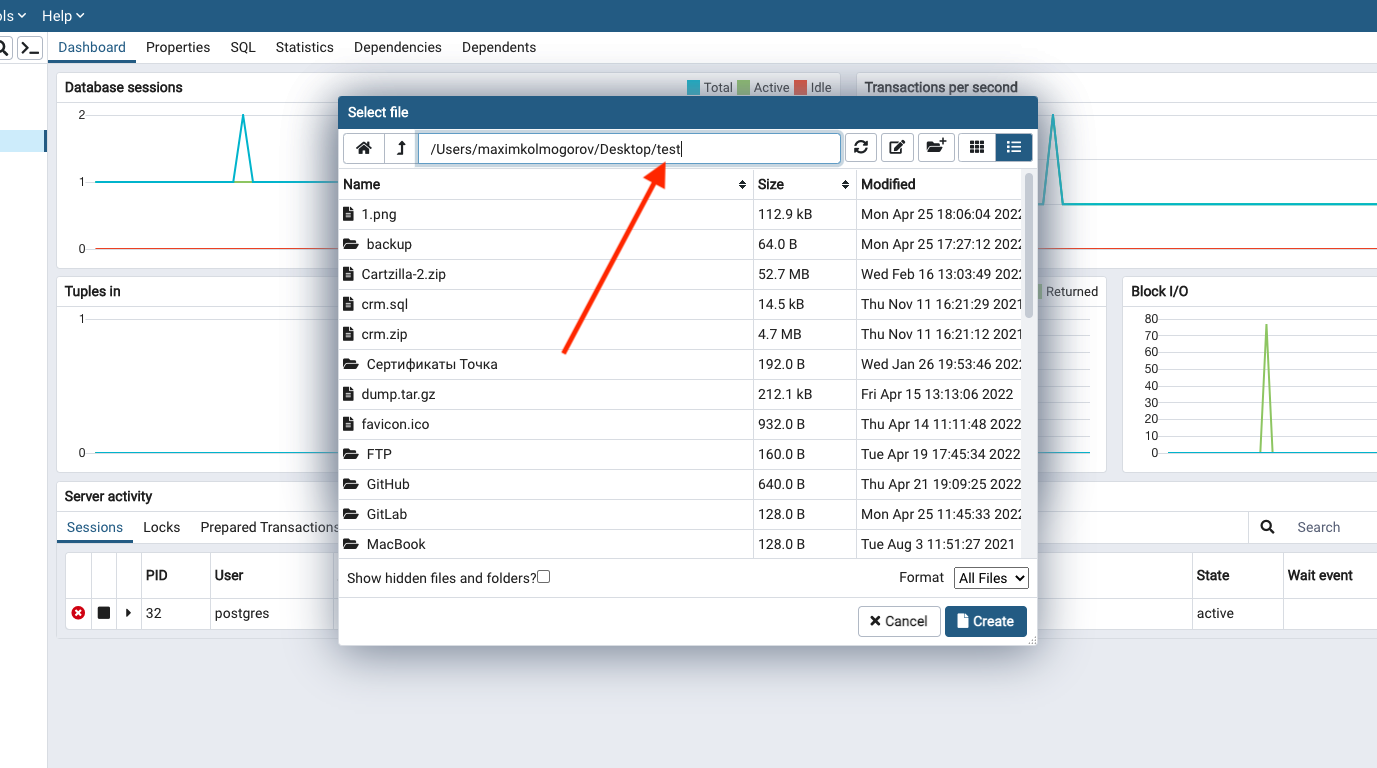Toggle the Idle legend in Database sessions

coord(812,87)
